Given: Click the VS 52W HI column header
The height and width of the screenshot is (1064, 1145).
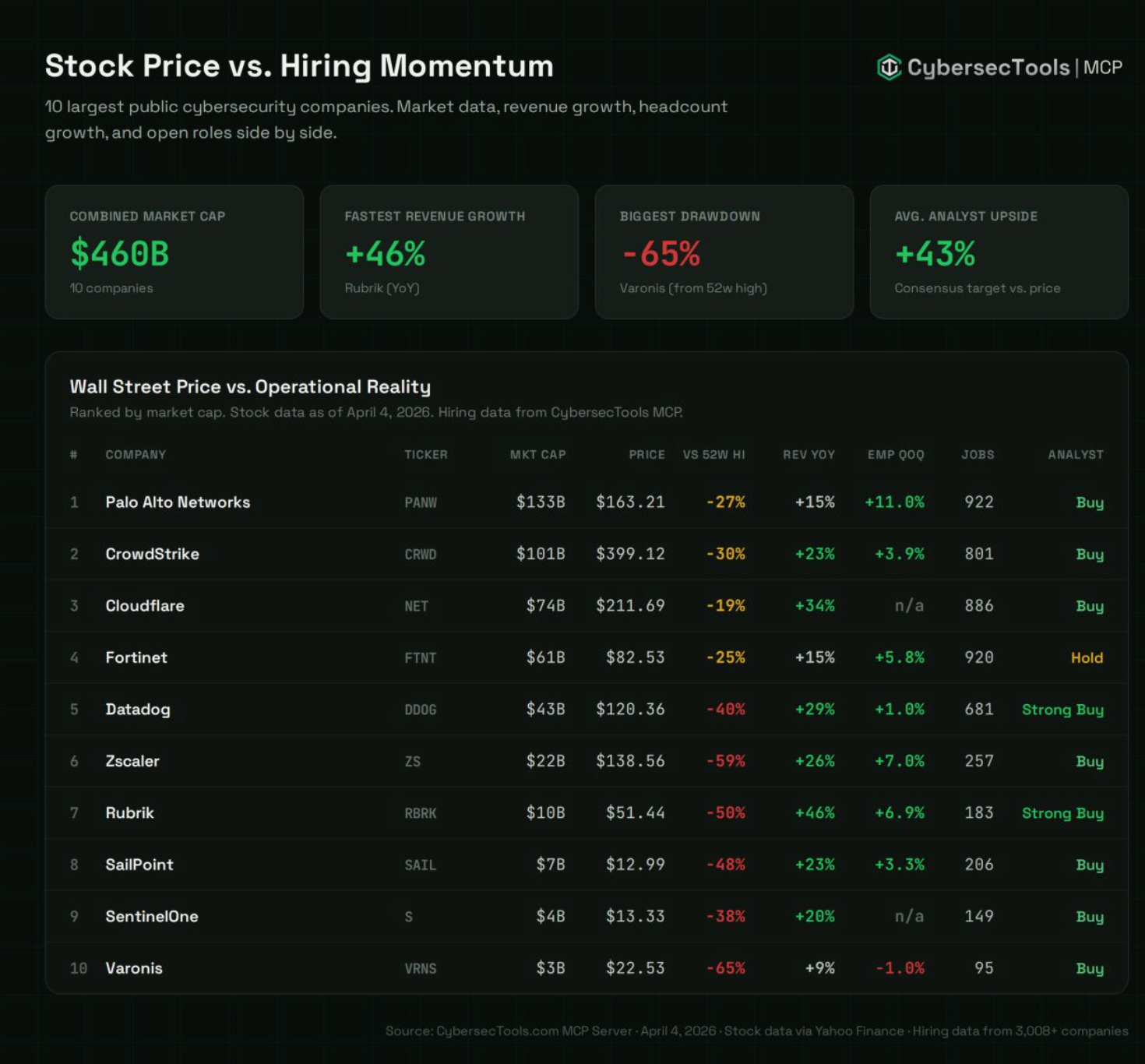Looking at the screenshot, I should click(x=713, y=454).
